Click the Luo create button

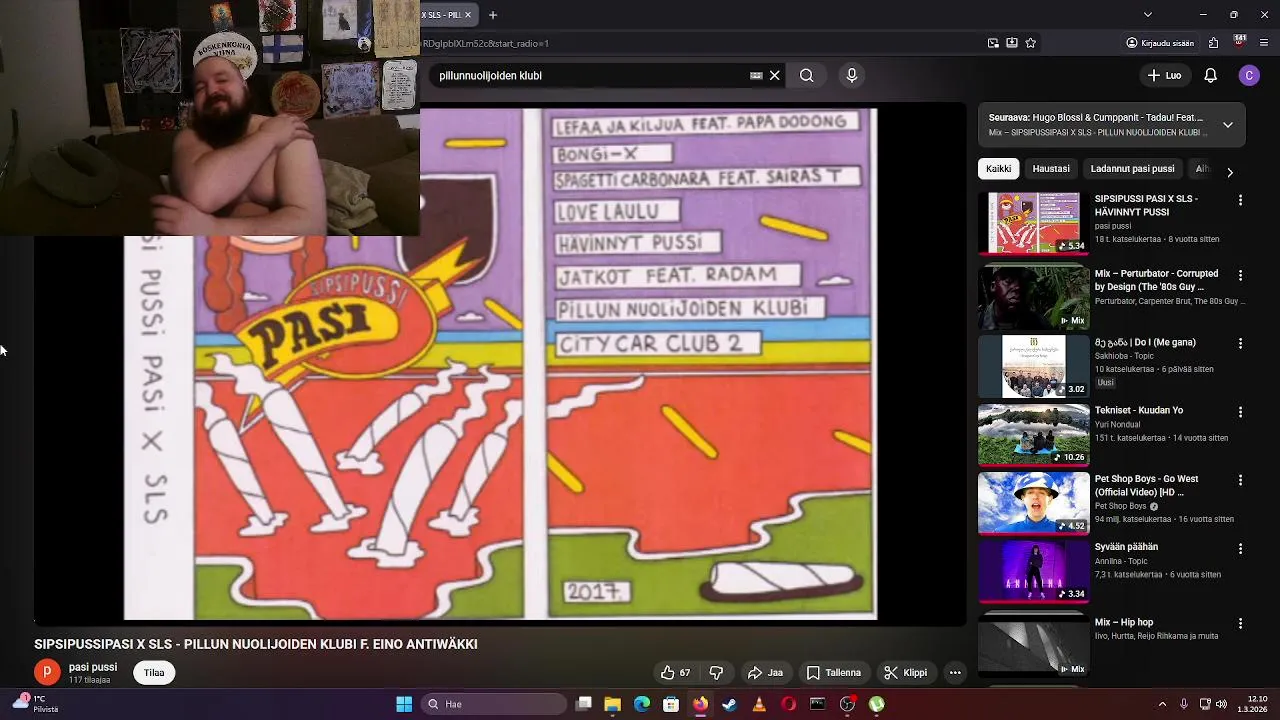pyautogui.click(x=1164, y=75)
